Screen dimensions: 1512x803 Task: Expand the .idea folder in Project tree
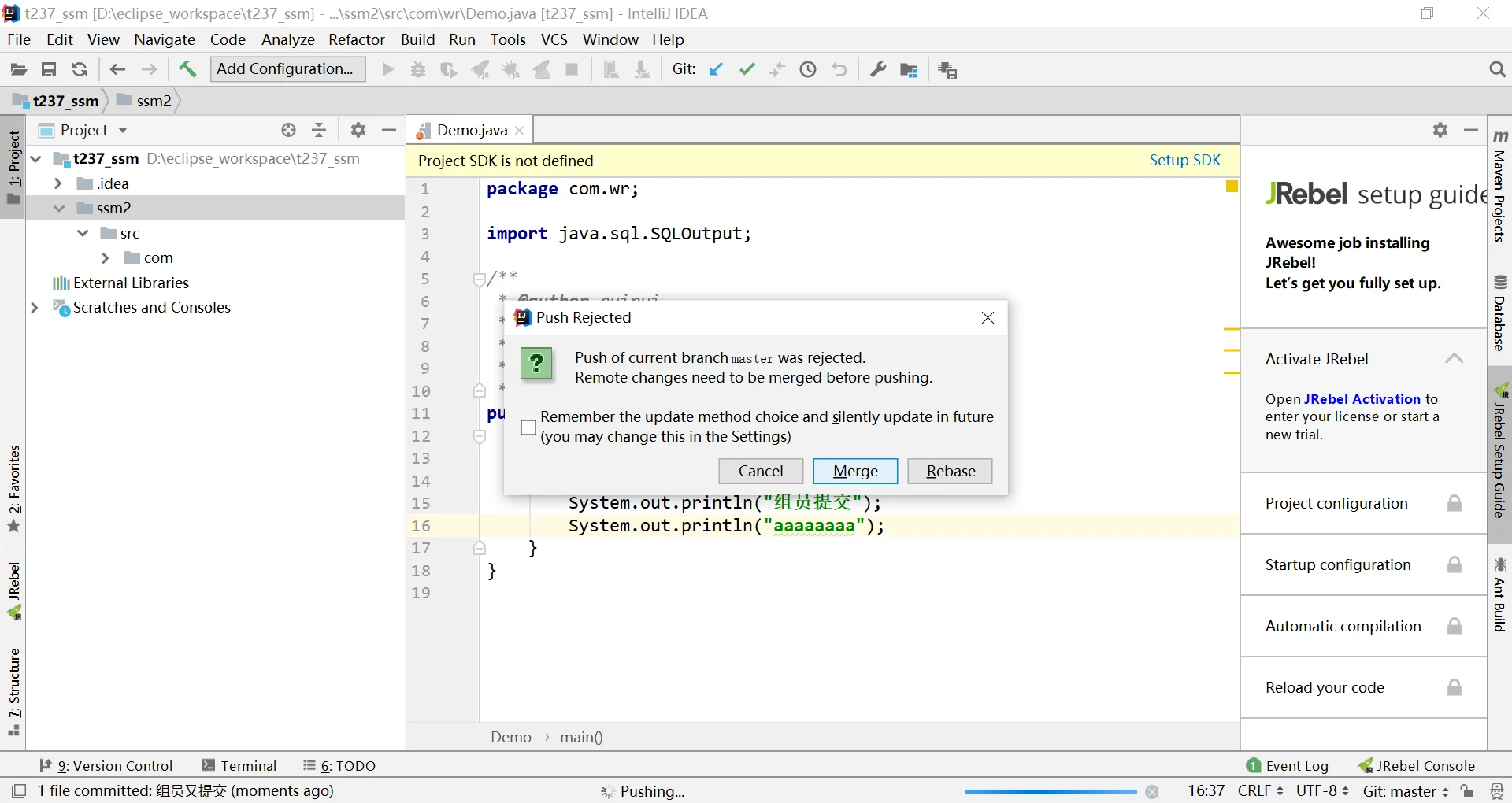tap(57, 183)
